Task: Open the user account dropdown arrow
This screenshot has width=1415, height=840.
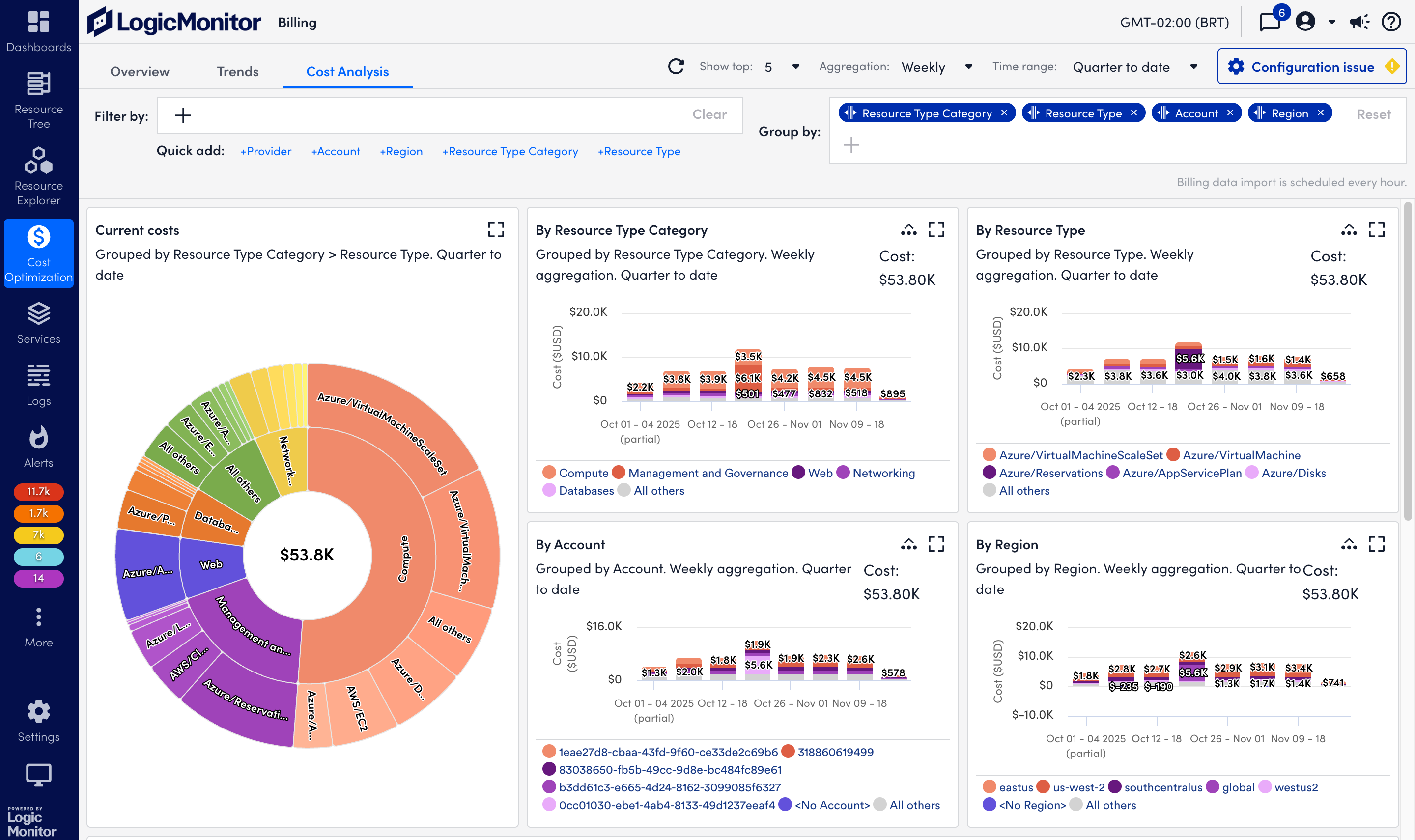Action: tap(1332, 22)
